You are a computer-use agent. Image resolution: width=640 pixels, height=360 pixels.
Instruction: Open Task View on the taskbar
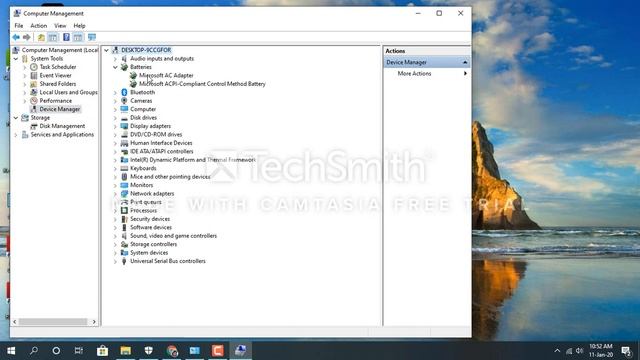point(78,351)
